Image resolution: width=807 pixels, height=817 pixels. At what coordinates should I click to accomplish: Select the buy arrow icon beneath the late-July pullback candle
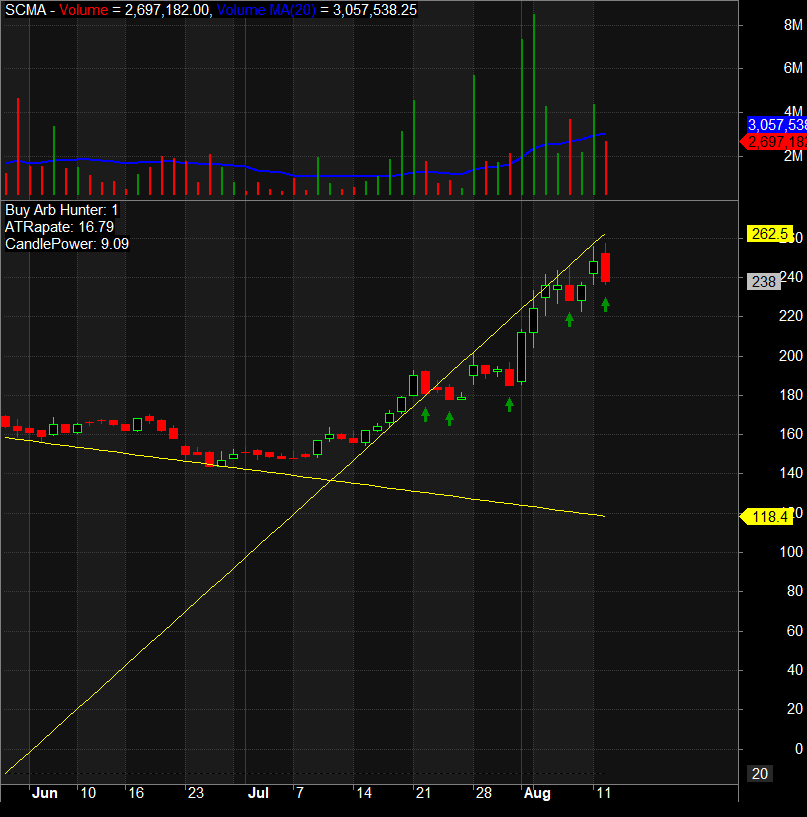(x=509, y=404)
